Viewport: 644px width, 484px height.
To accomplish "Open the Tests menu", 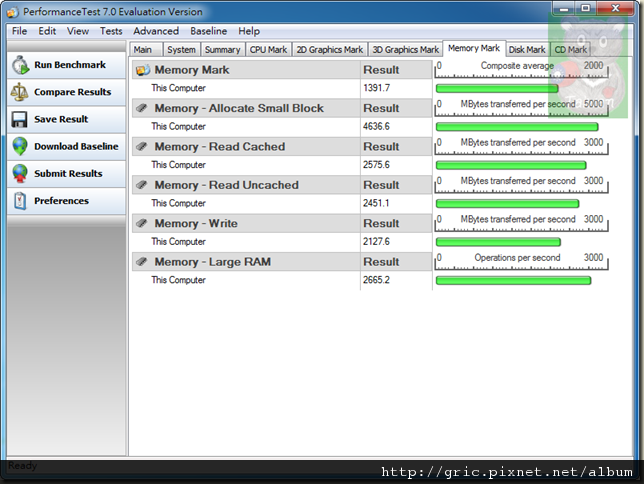I will pyautogui.click(x=111, y=31).
